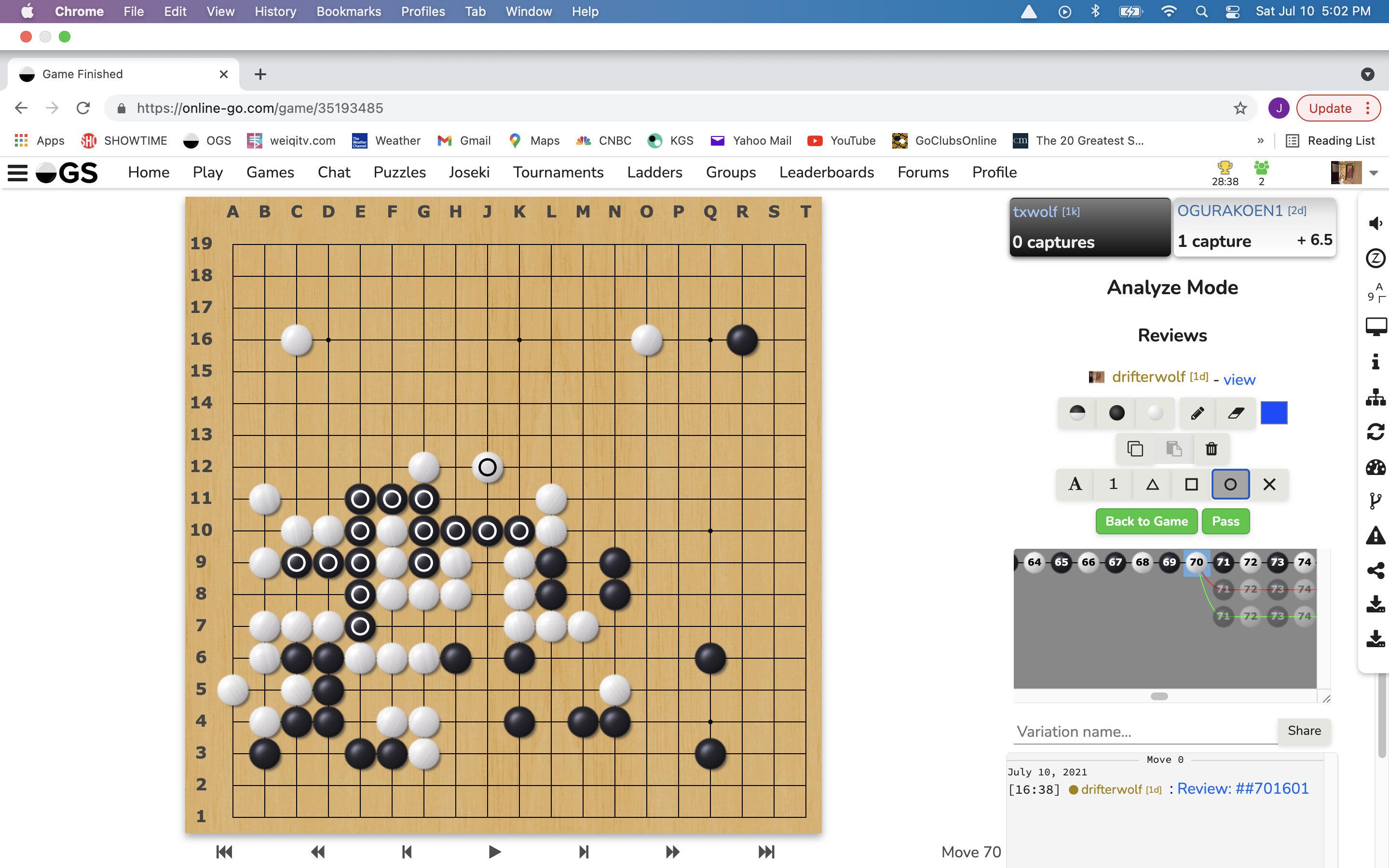Screen dimensions: 1389x868
Task: Click the trash delete branch icon
Action: point(1211,449)
